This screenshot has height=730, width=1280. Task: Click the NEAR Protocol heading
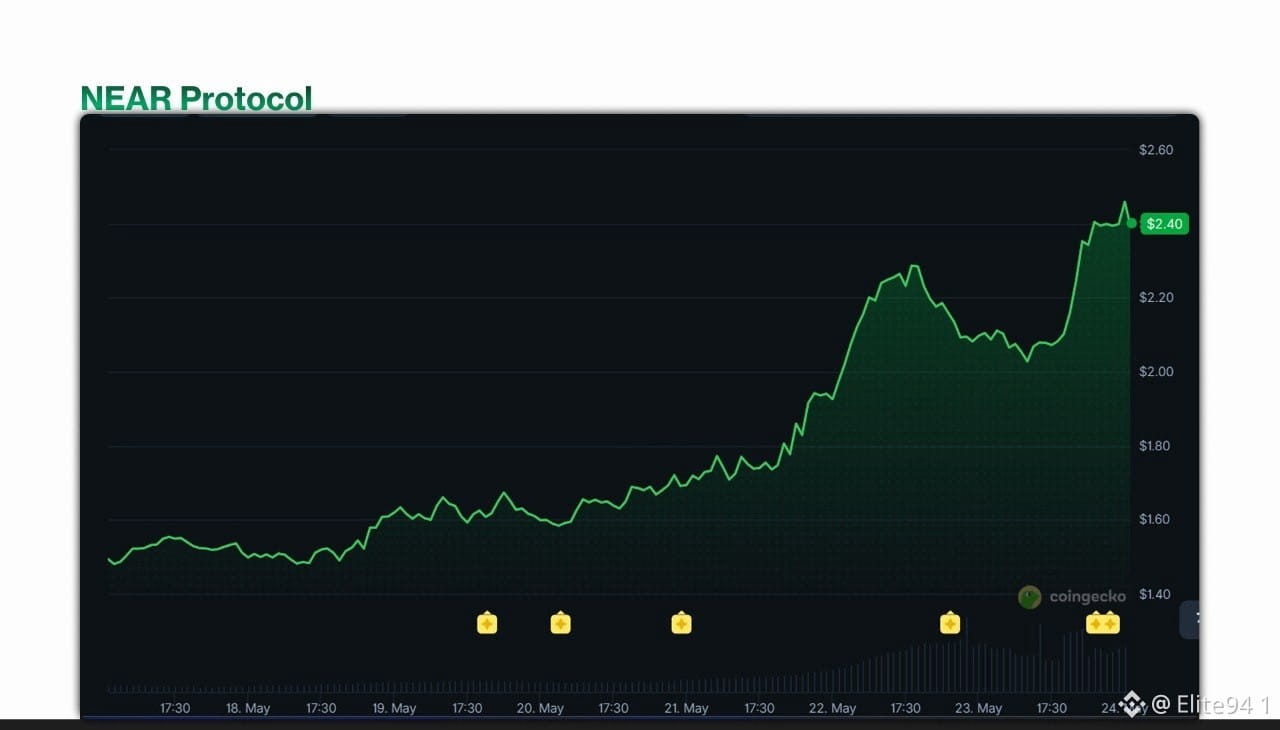[196, 98]
